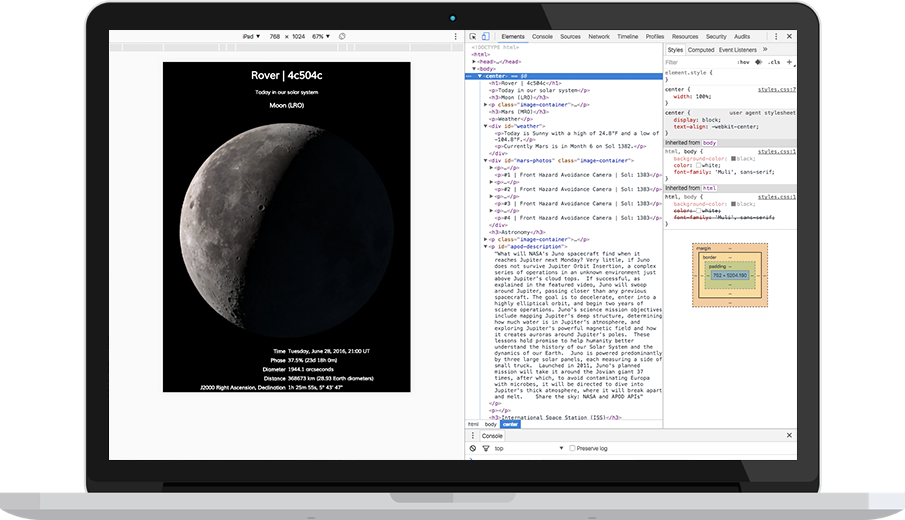The image size is (905, 520).
Task: Click the rotate device orientation icon
Action: (x=342, y=36)
